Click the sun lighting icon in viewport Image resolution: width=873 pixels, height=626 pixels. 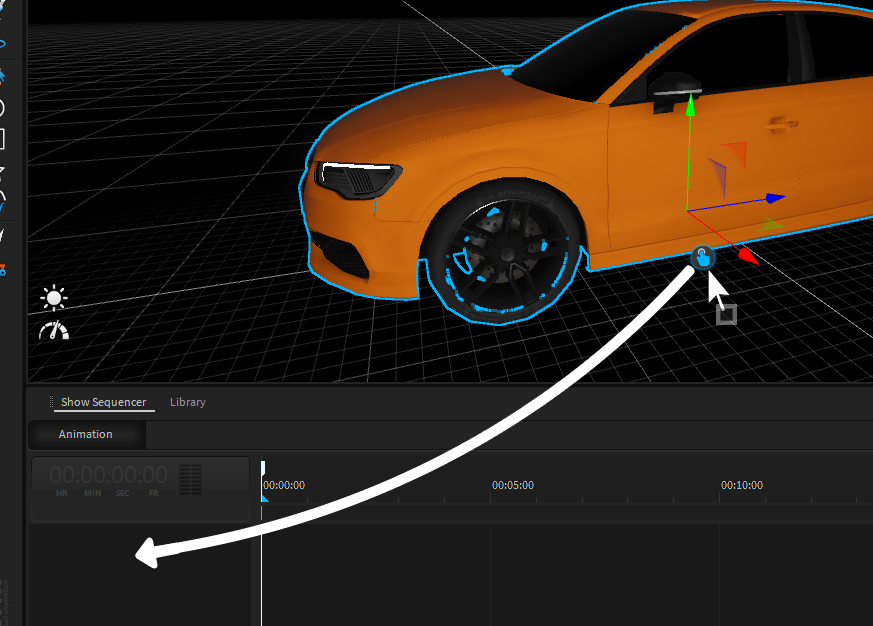[53, 298]
